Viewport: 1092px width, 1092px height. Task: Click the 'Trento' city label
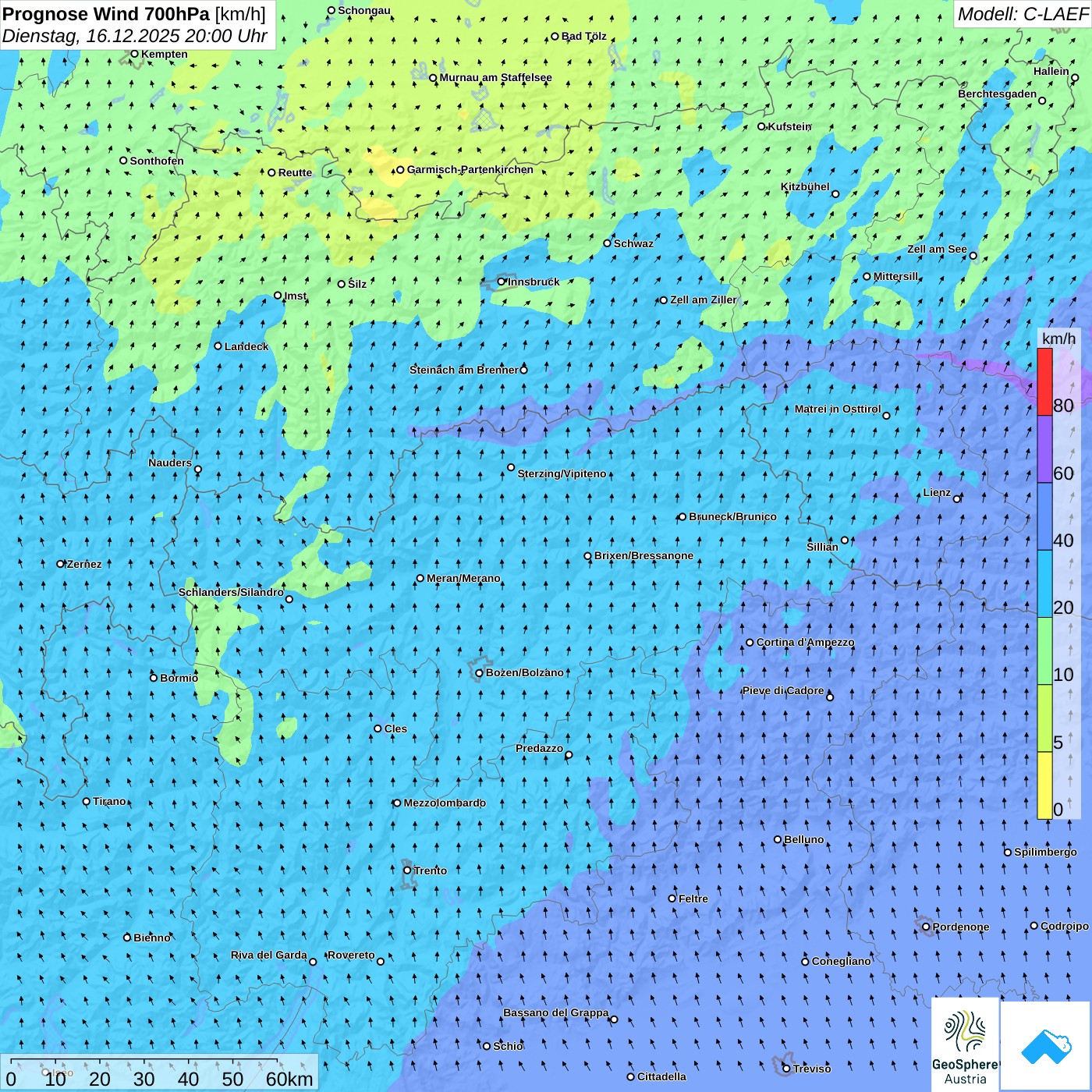[431, 870]
